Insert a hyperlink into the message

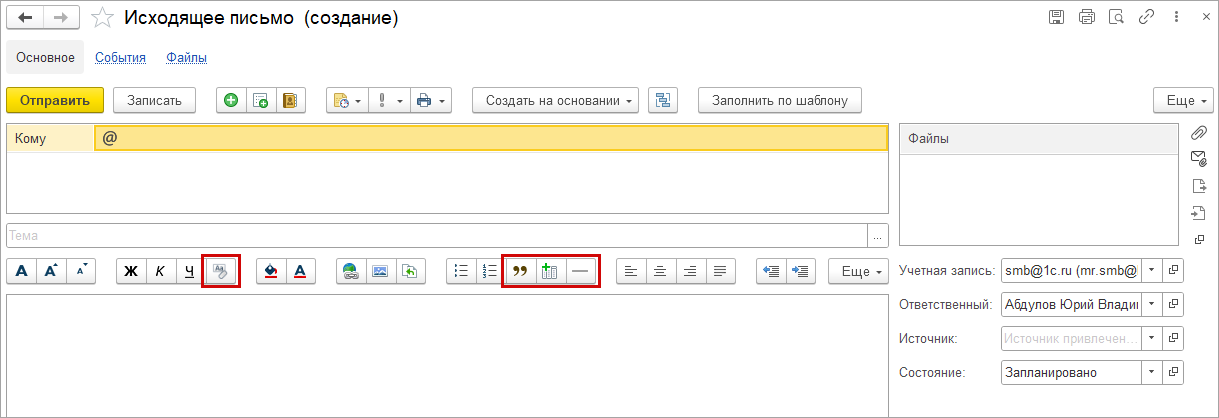tap(350, 271)
